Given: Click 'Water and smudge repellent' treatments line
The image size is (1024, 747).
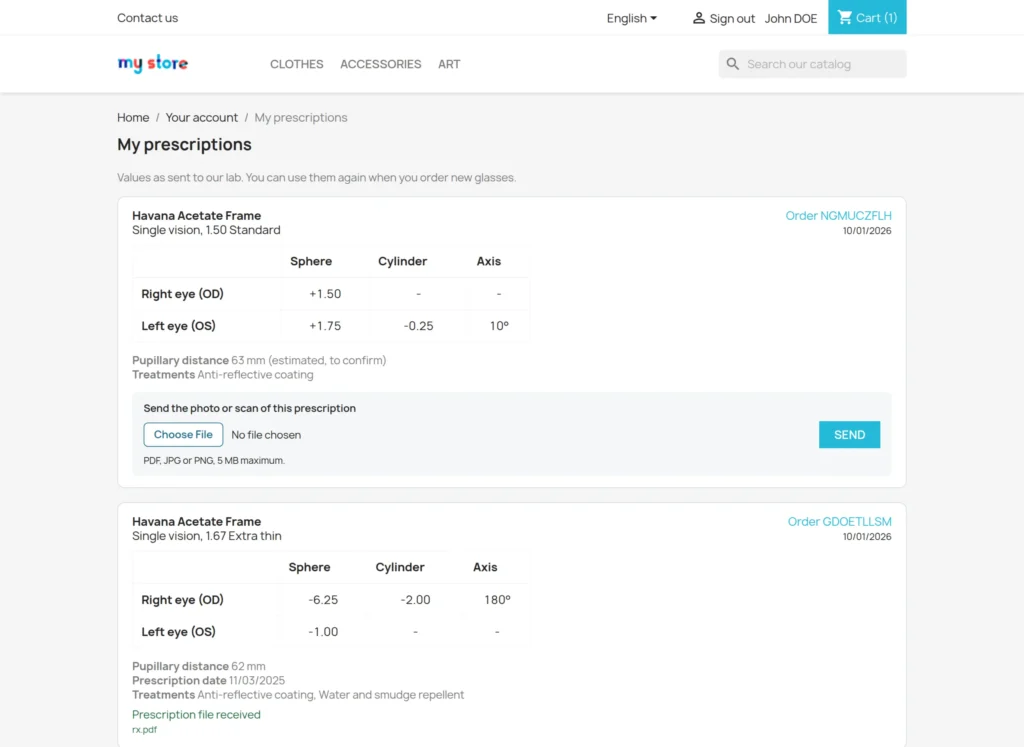Looking at the screenshot, I should click(298, 695).
